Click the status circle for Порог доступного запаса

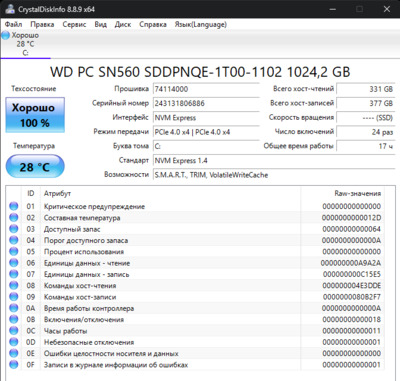pos(14,240)
